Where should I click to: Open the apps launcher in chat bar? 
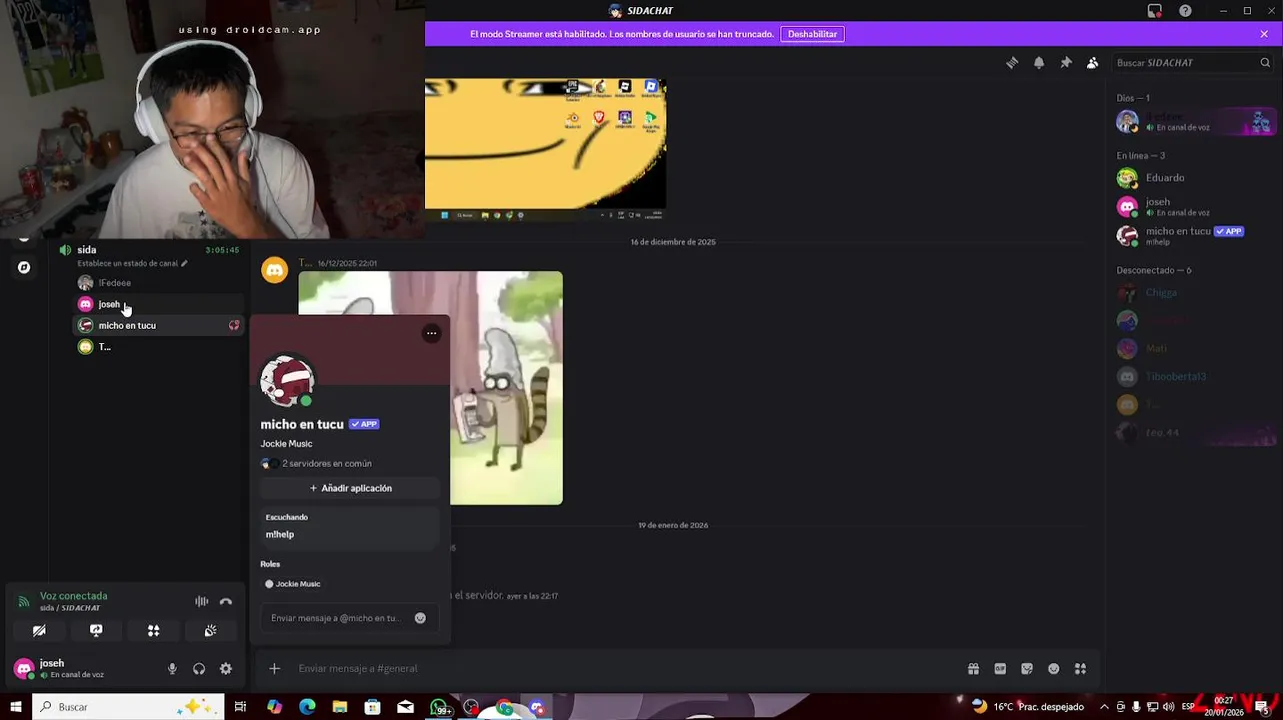1080,669
